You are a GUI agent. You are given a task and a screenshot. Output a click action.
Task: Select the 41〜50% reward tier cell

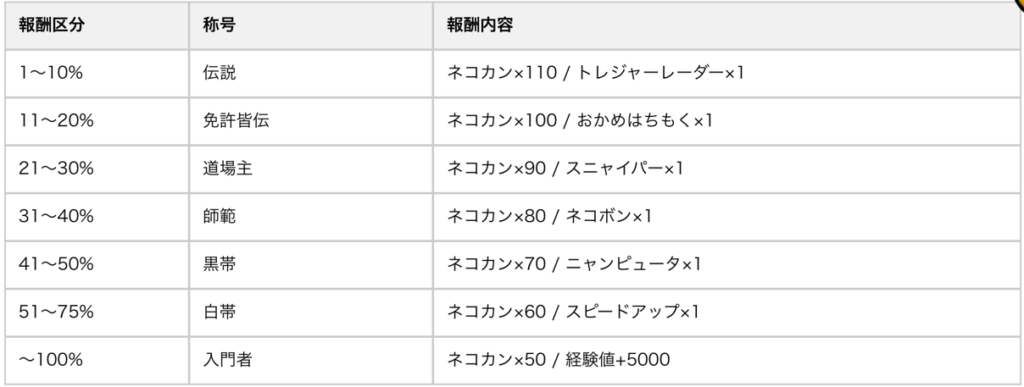97,264
